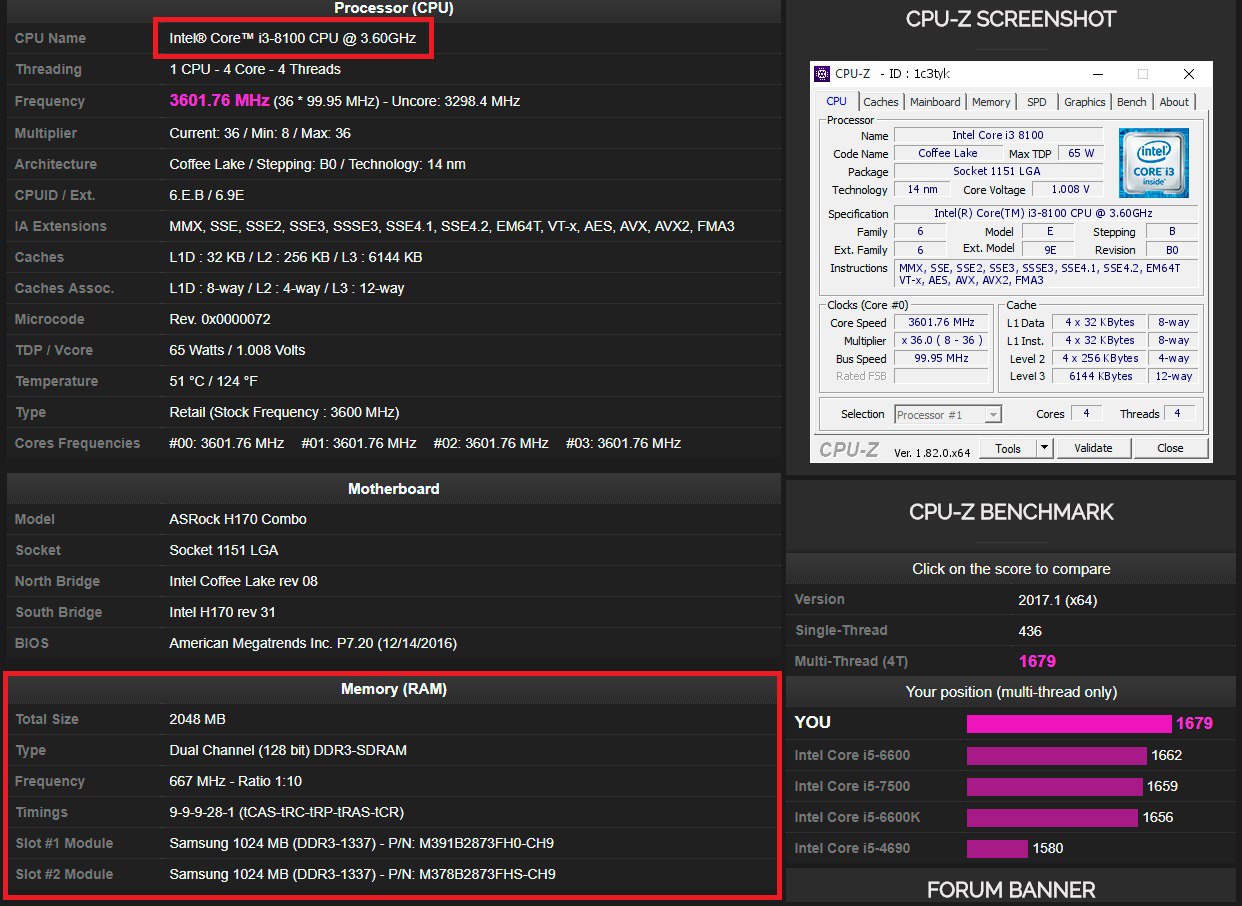Viewport: 1242px width, 906px height.
Task: Click 'Dual Channel (128 bit) DDR3-SDRAM'
Action: click(288, 750)
